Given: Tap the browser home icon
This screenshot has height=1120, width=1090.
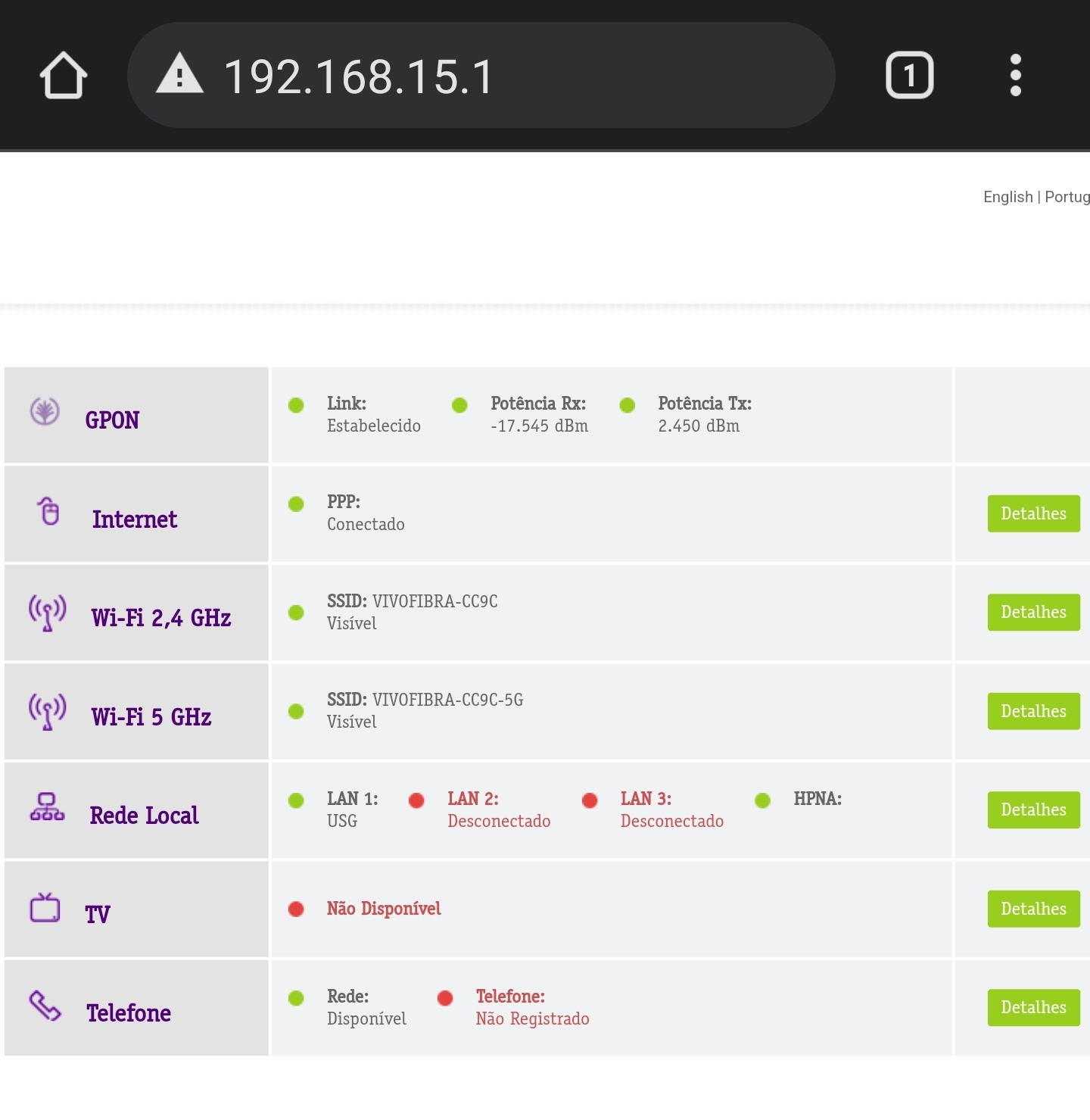Looking at the screenshot, I should pyautogui.click(x=64, y=75).
